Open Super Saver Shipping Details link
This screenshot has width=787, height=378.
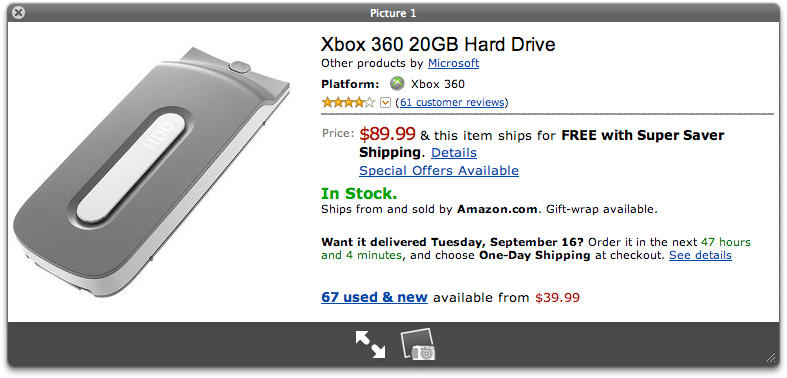click(454, 152)
